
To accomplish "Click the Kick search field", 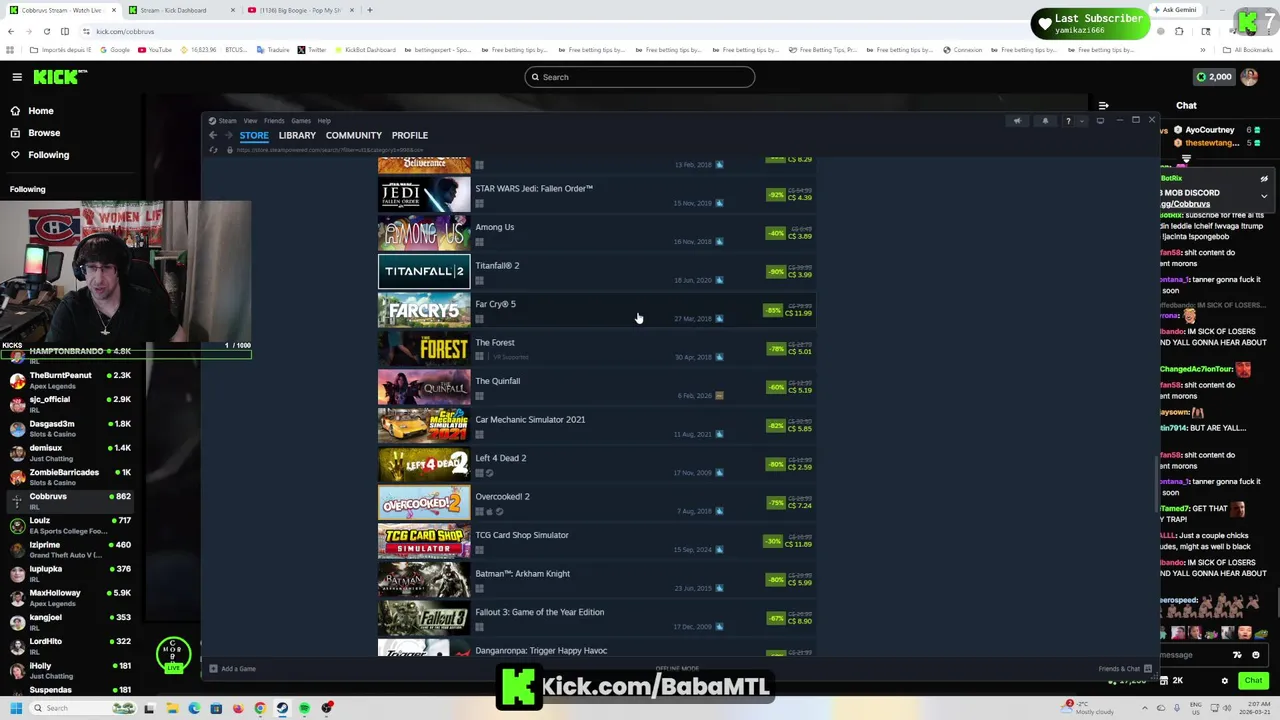I will tap(640, 77).
